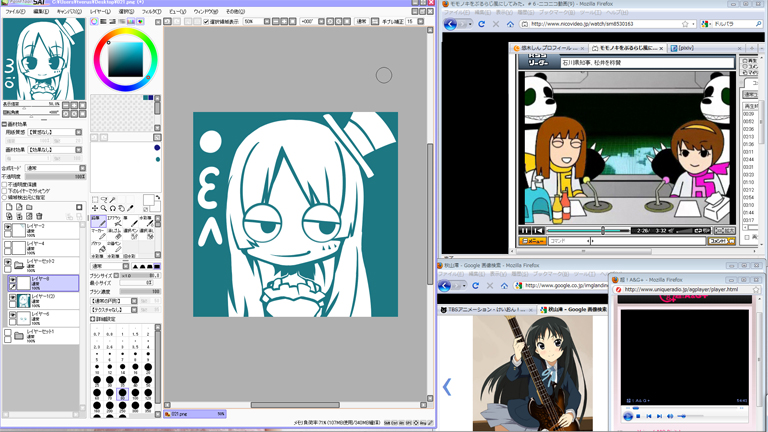This screenshot has height=432, width=768.
Task: Open the フィルタ menu
Action: [151, 11]
